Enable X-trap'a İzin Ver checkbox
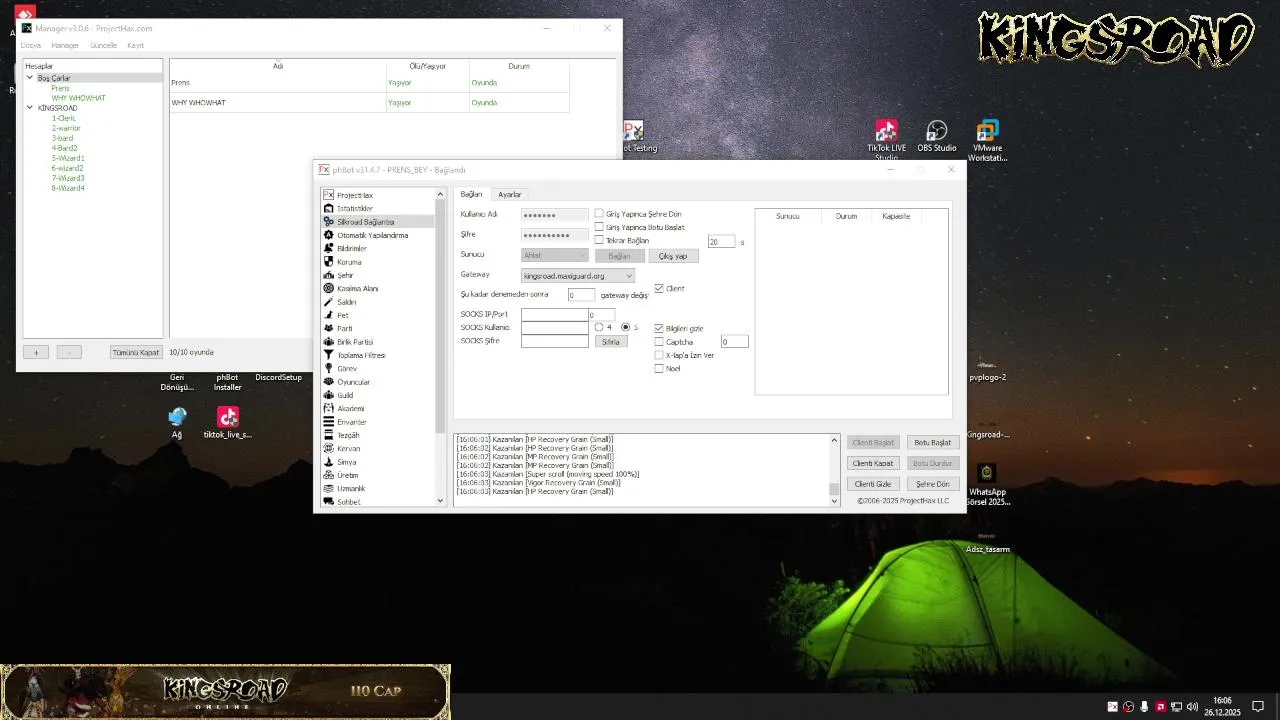Viewport: 1280px width, 720px height. point(659,355)
